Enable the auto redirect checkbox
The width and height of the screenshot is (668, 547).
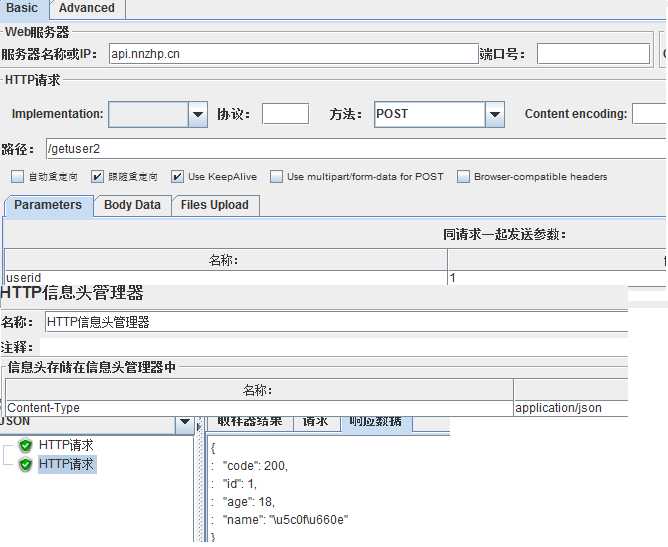17,176
